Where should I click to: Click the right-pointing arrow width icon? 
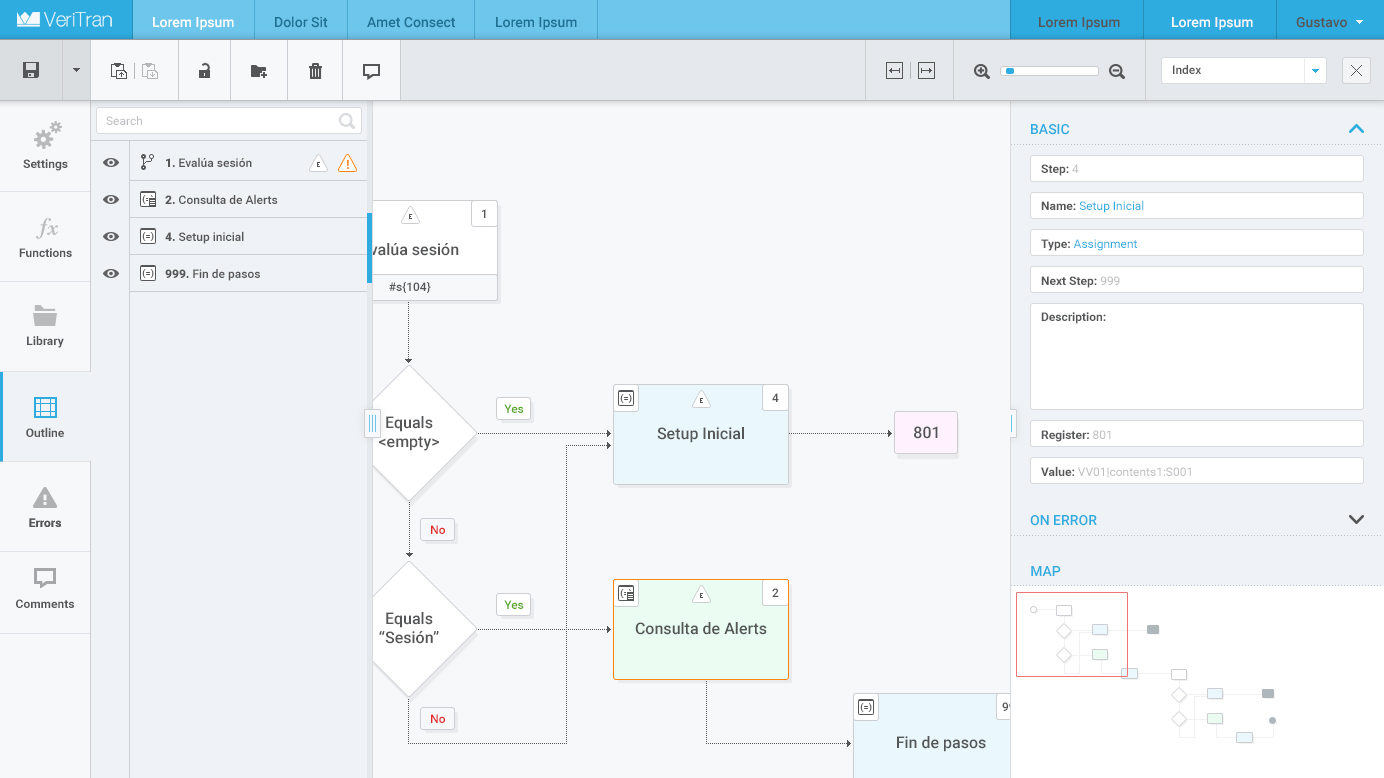pos(926,71)
